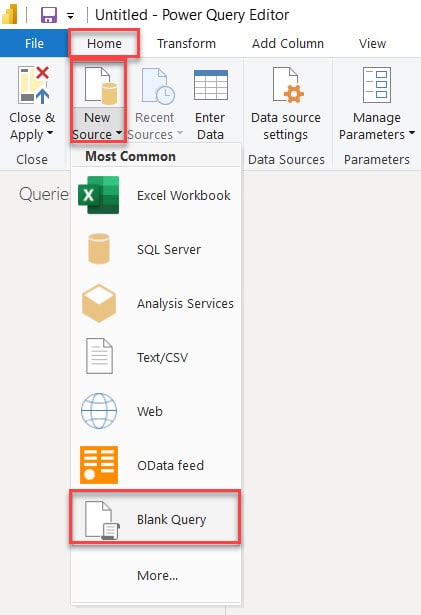Click the Data source settings label
This screenshot has height=615, width=421.
click(286, 126)
